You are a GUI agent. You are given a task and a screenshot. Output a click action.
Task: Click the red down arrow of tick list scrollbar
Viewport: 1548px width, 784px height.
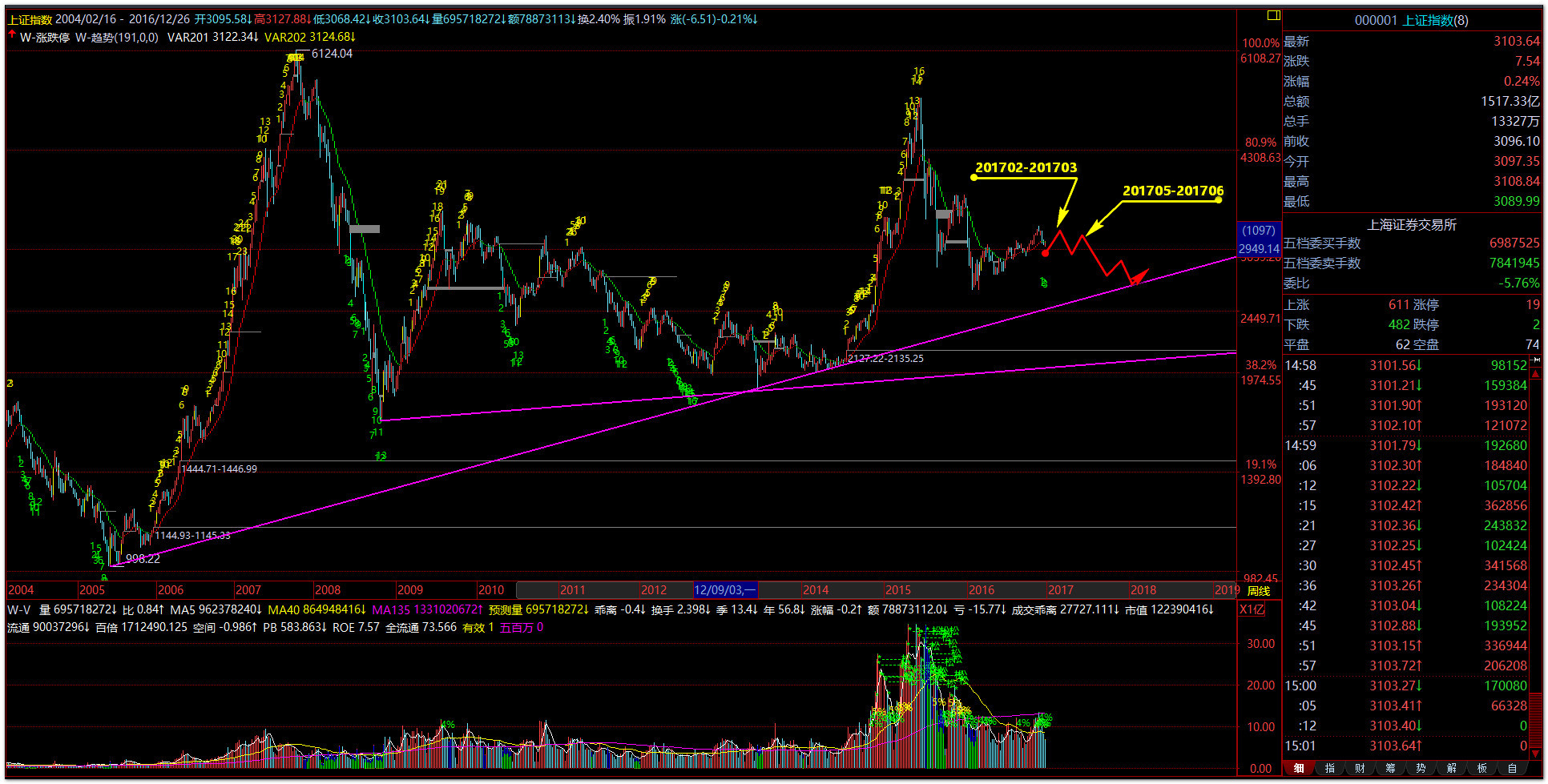click(x=1535, y=753)
